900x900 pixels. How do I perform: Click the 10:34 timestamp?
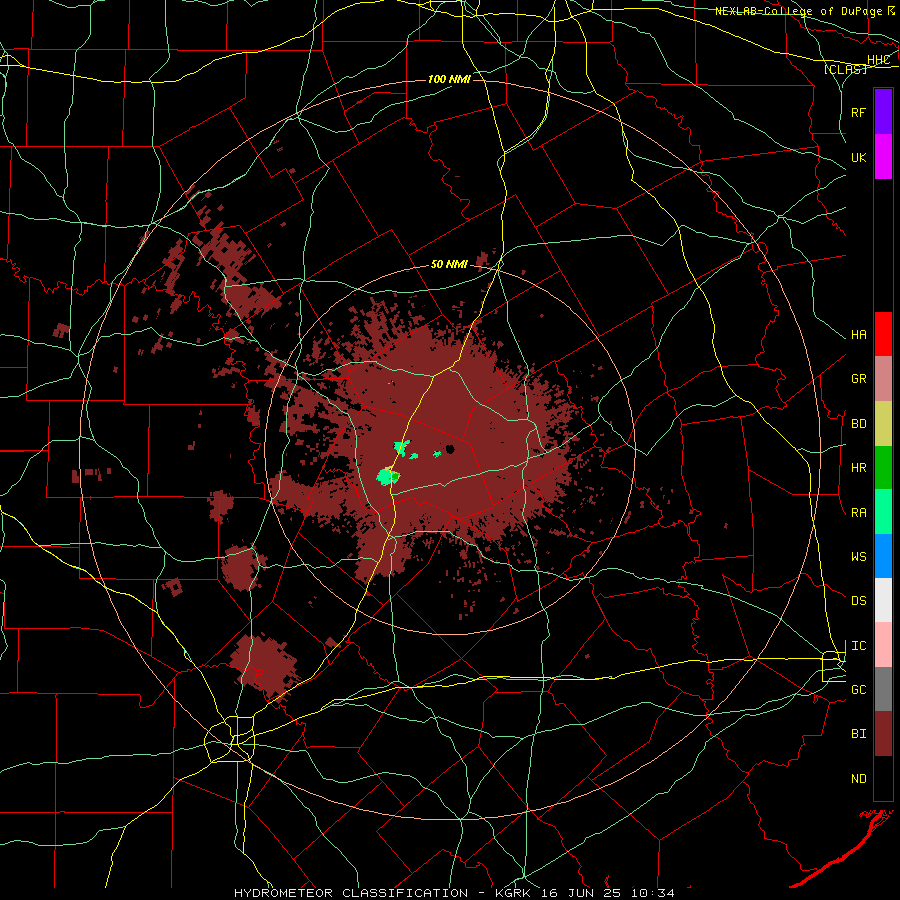[x=653, y=893]
